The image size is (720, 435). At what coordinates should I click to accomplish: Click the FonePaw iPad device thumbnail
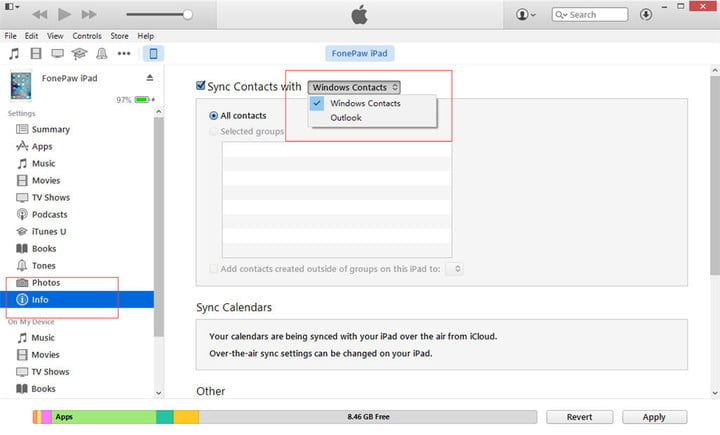pyautogui.click(x=21, y=85)
